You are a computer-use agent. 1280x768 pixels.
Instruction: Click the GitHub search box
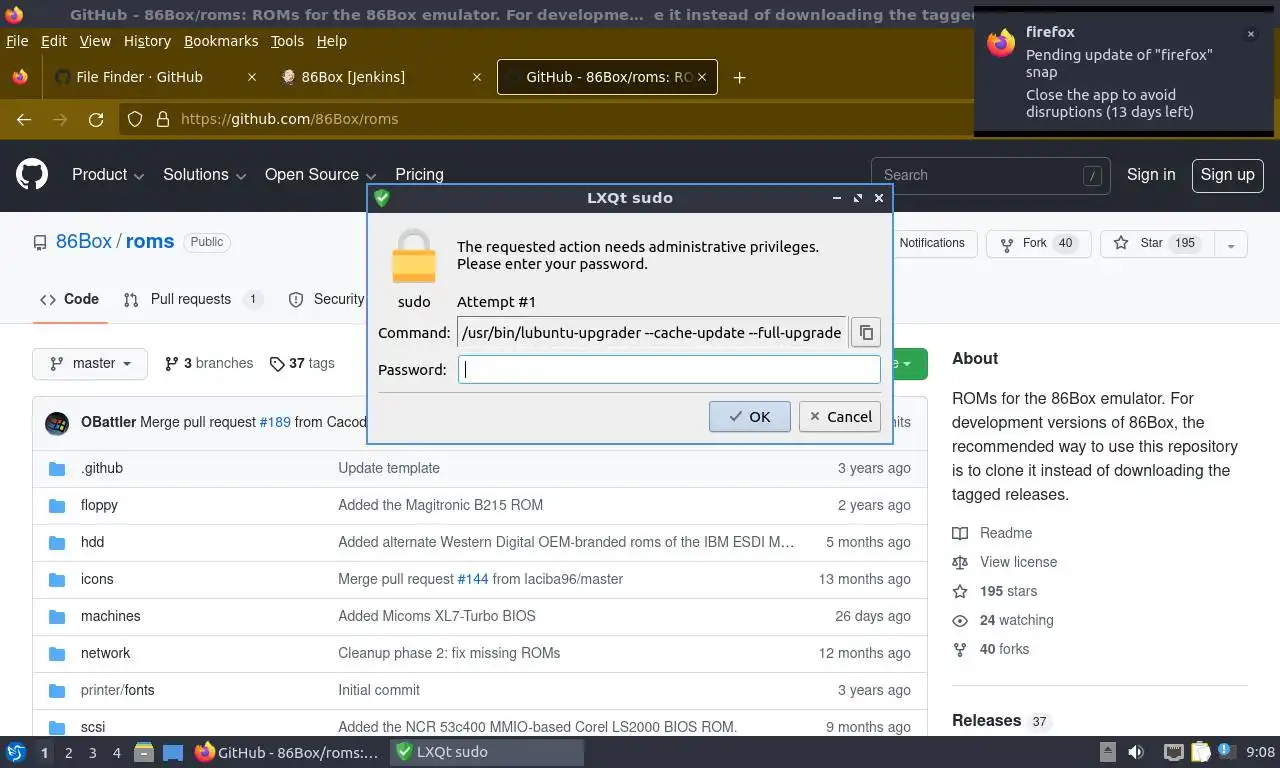point(990,175)
